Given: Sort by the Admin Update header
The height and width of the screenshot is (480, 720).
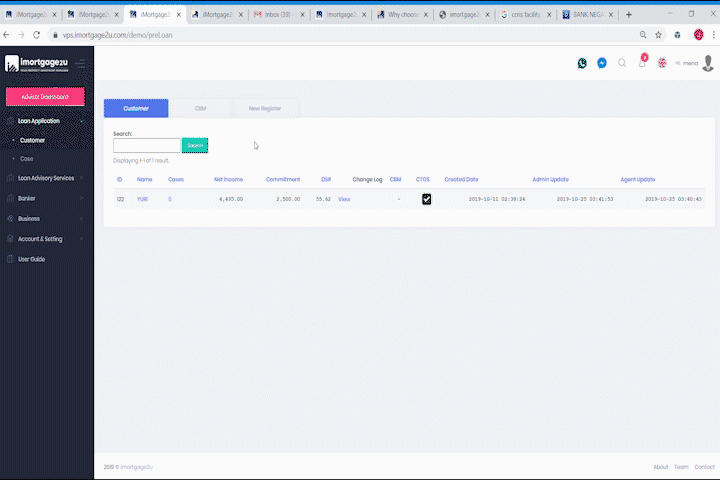Looking at the screenshot, I should coord(550,179).
